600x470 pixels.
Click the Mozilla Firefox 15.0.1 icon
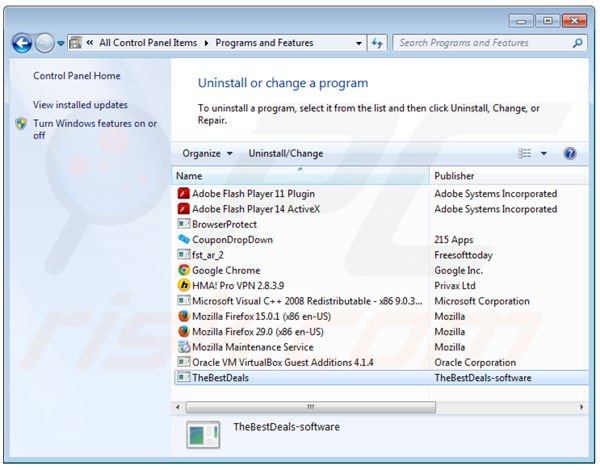click(x=184, y=316)
